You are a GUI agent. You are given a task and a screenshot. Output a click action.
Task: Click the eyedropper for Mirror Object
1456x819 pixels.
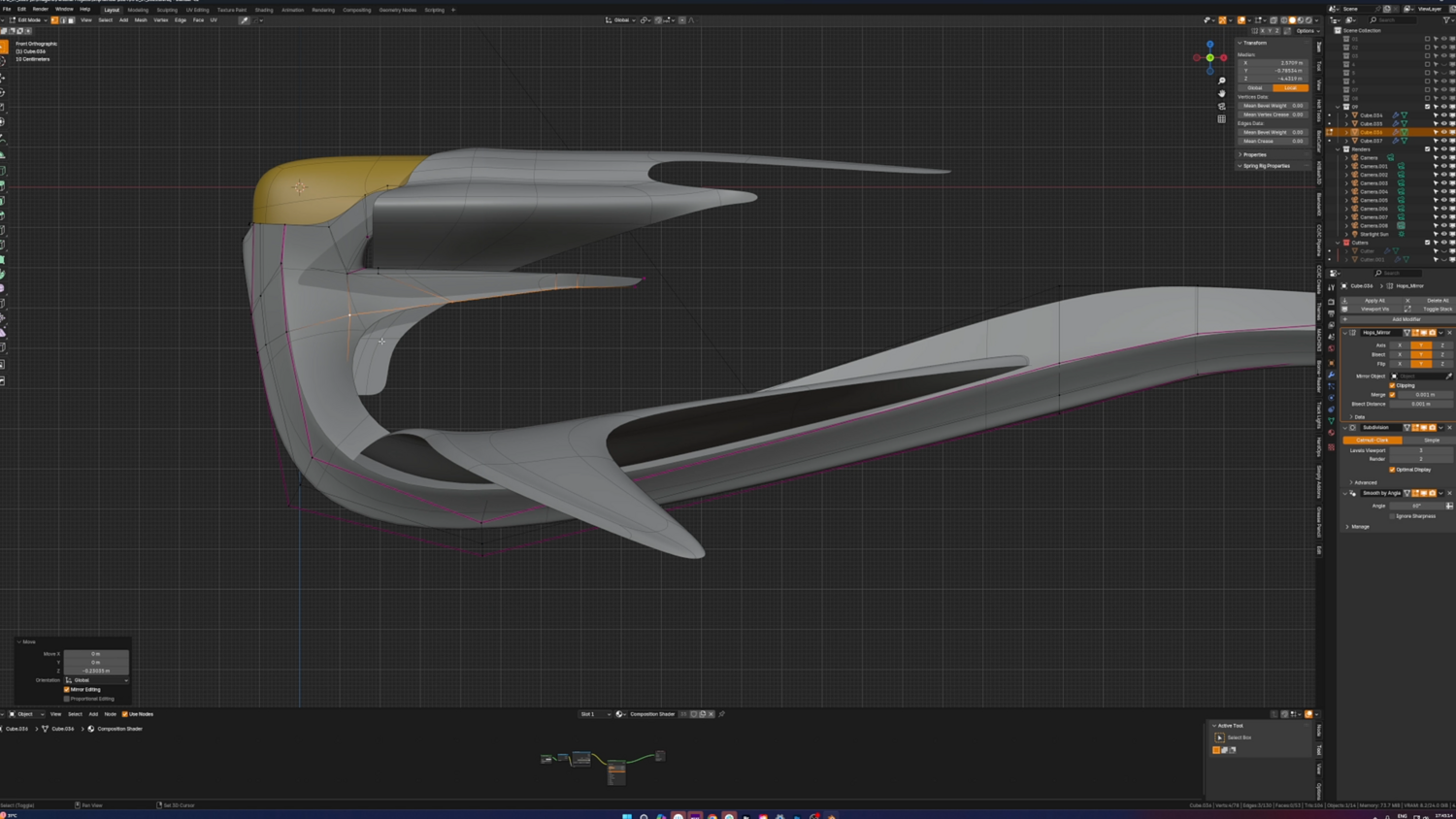[1448, 376]
